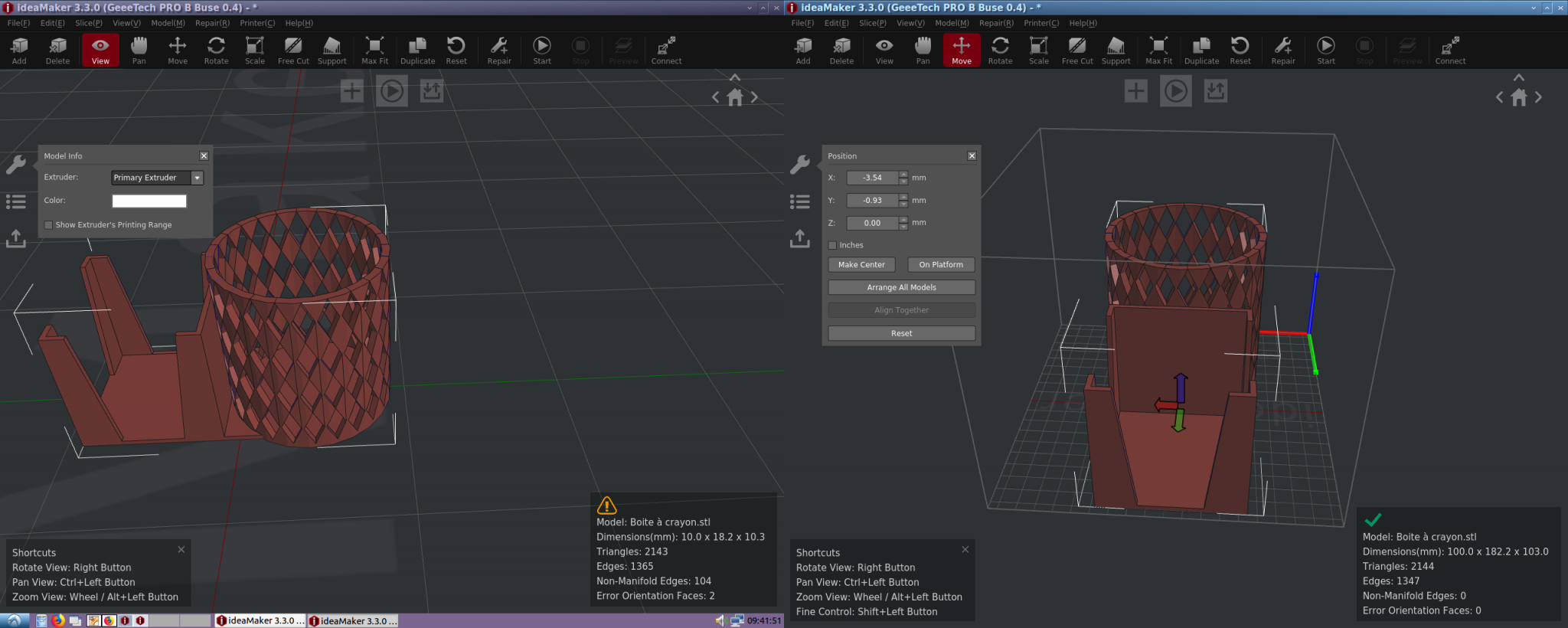This screenshot has height=628, width=1568.
Task: Click the Make Center button
Action: tap(861, 265)
